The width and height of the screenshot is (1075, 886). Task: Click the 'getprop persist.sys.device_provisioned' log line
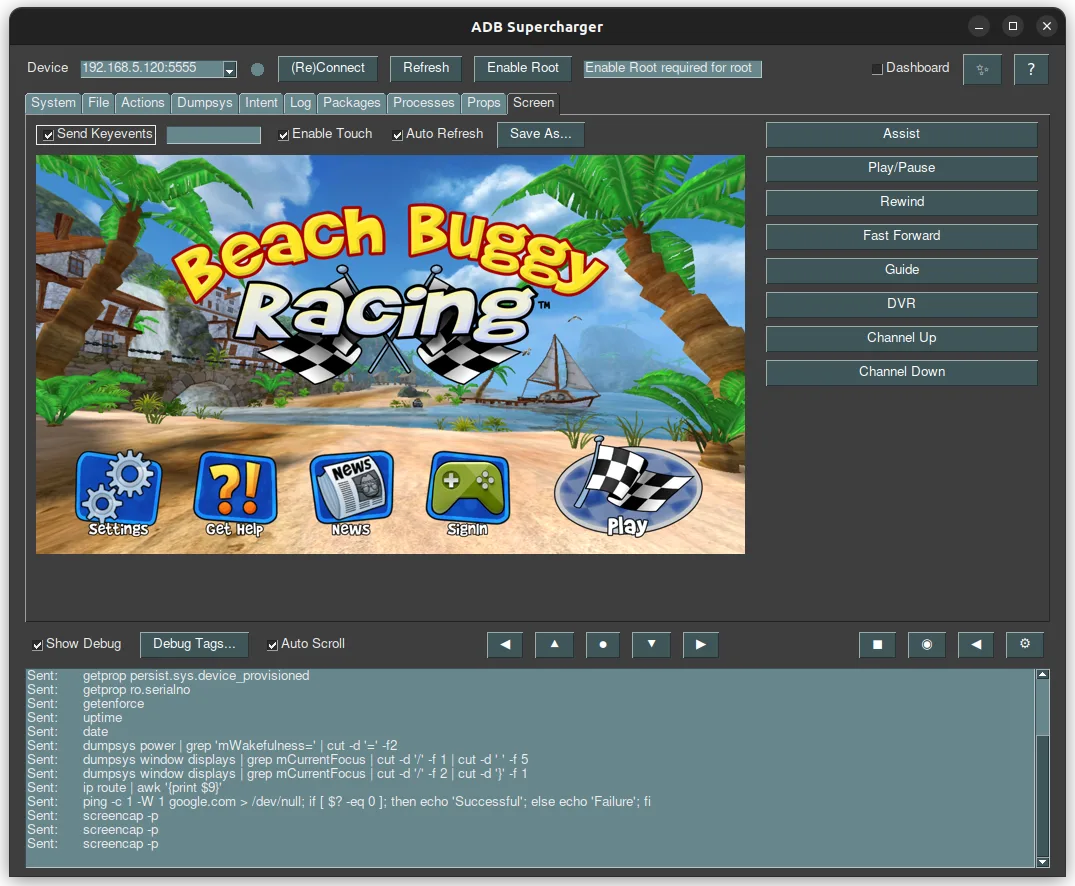coord(196,676)
